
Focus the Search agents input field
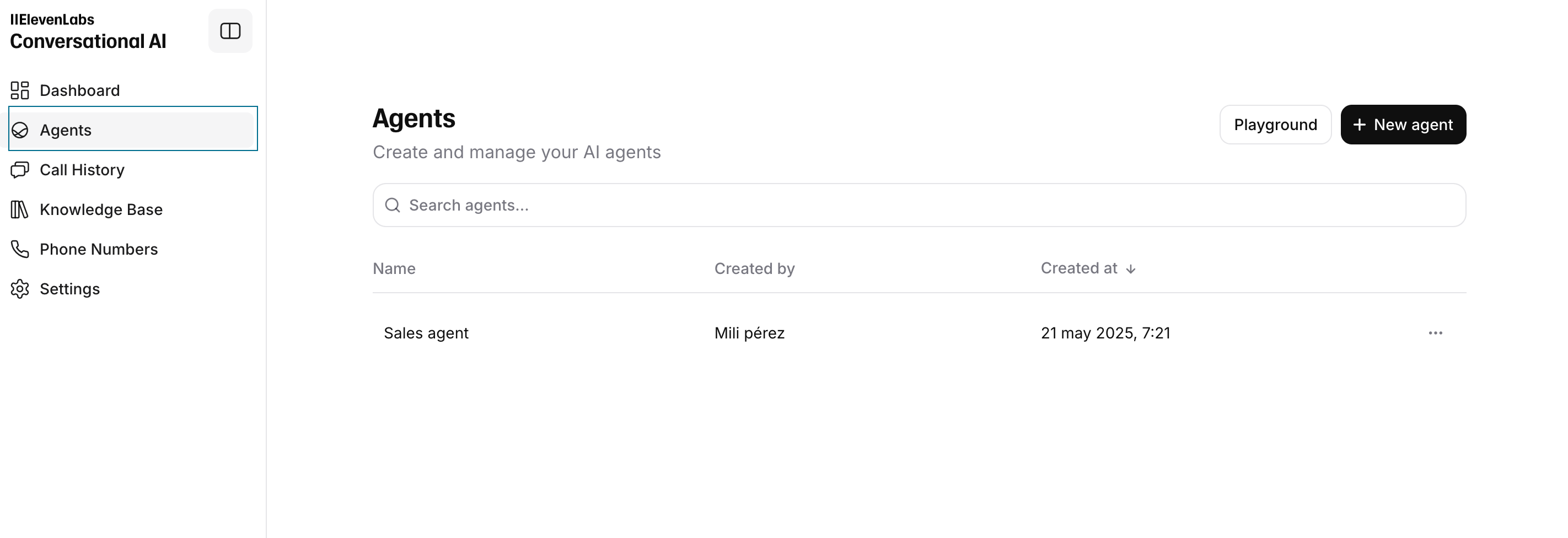919,205
